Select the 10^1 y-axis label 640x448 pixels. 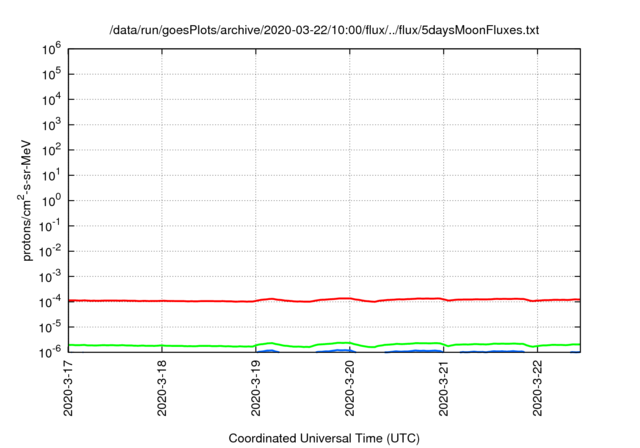pyautogui.click(x=51, y=176)
